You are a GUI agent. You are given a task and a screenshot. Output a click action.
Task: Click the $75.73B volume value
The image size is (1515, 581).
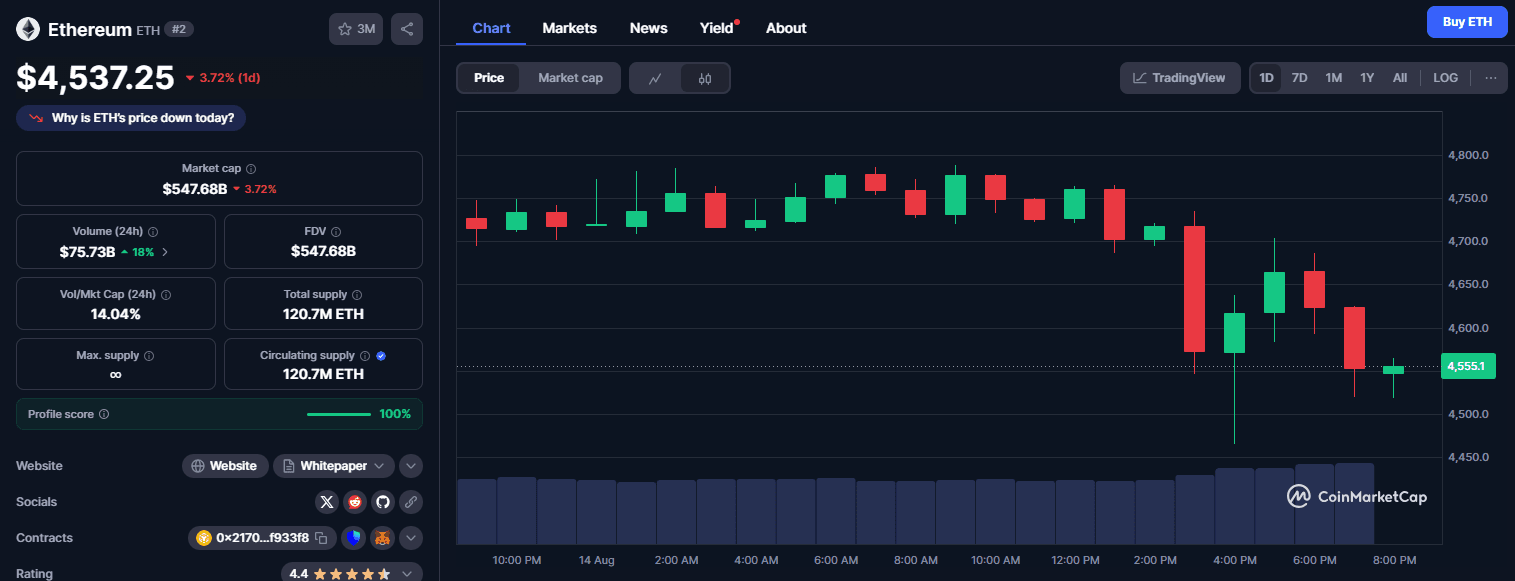click(87, 252)
